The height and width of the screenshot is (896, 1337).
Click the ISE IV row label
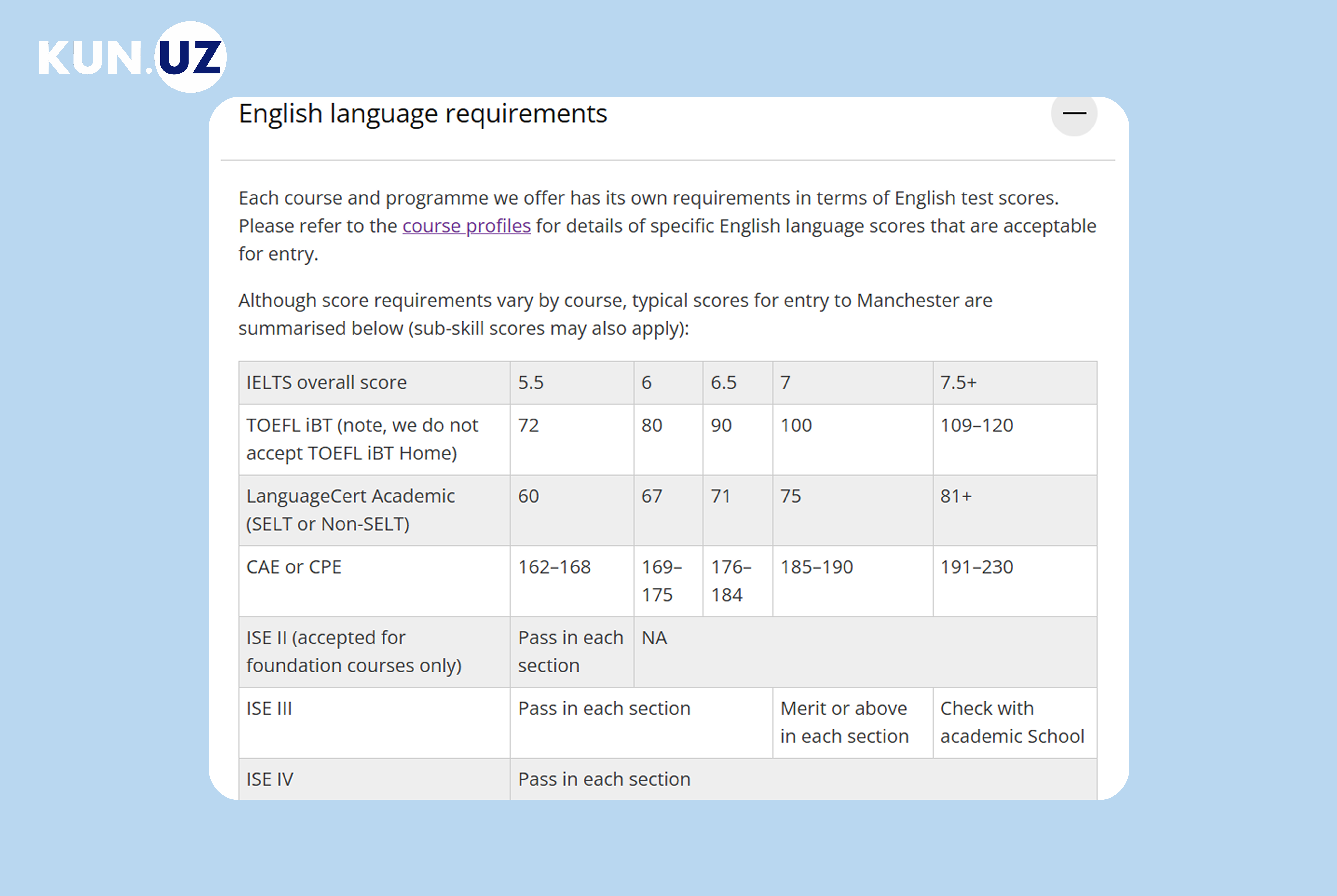pyautogui.click(x=270, y=780)
